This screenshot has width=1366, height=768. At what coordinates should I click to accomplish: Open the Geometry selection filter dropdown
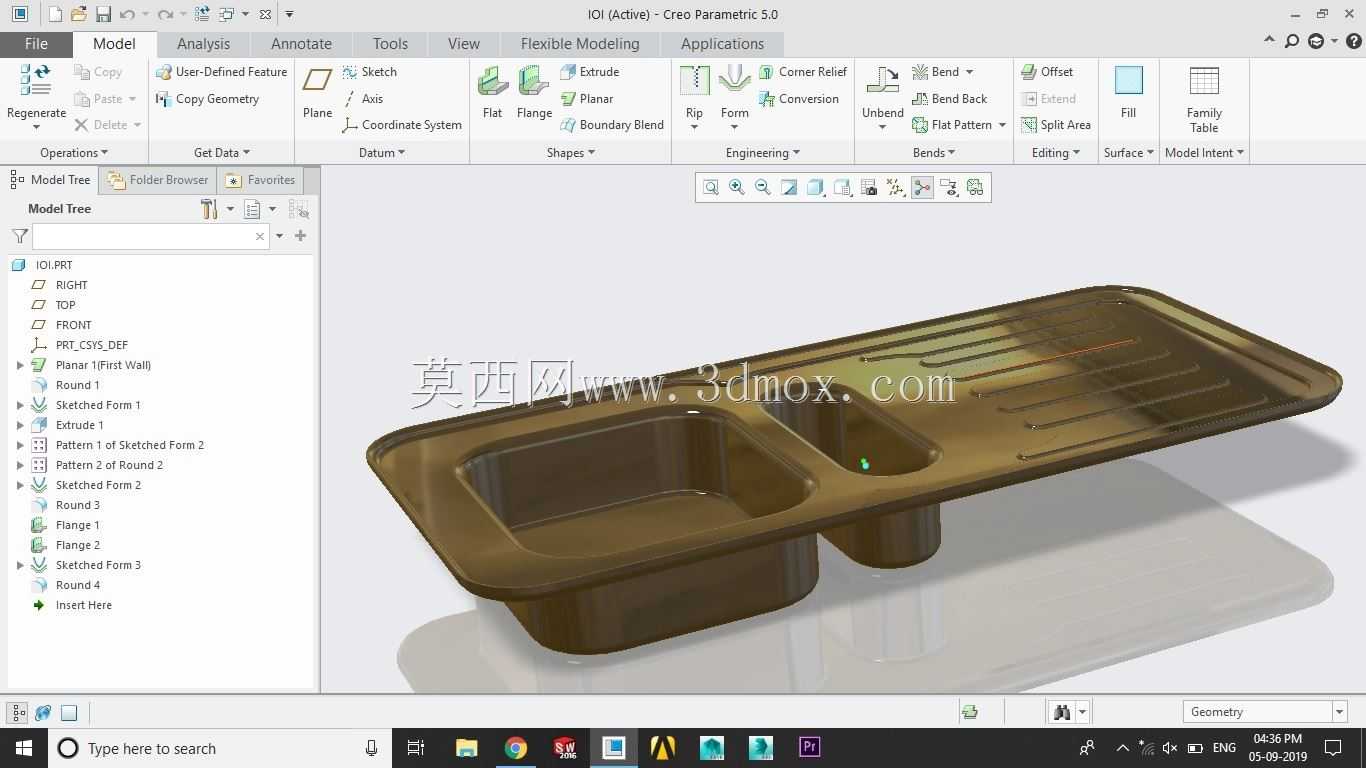(x=1339, y=712)
